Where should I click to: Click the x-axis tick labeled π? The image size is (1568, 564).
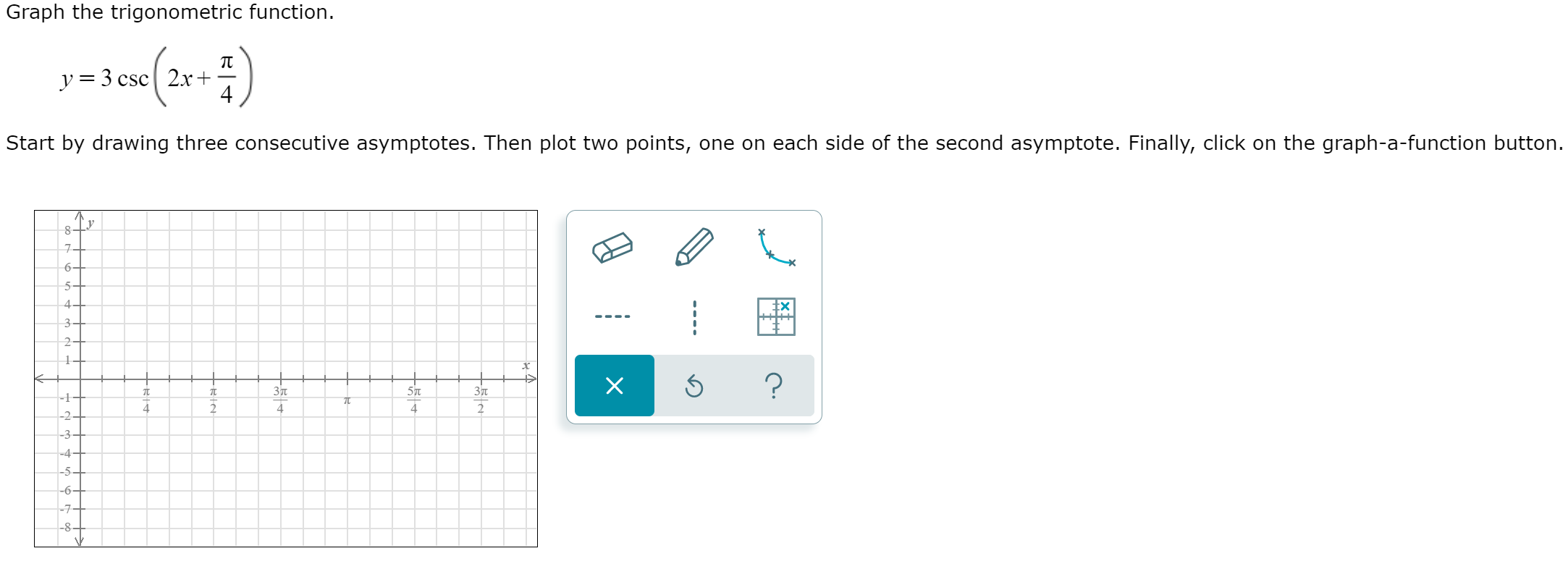click(347, 400)
